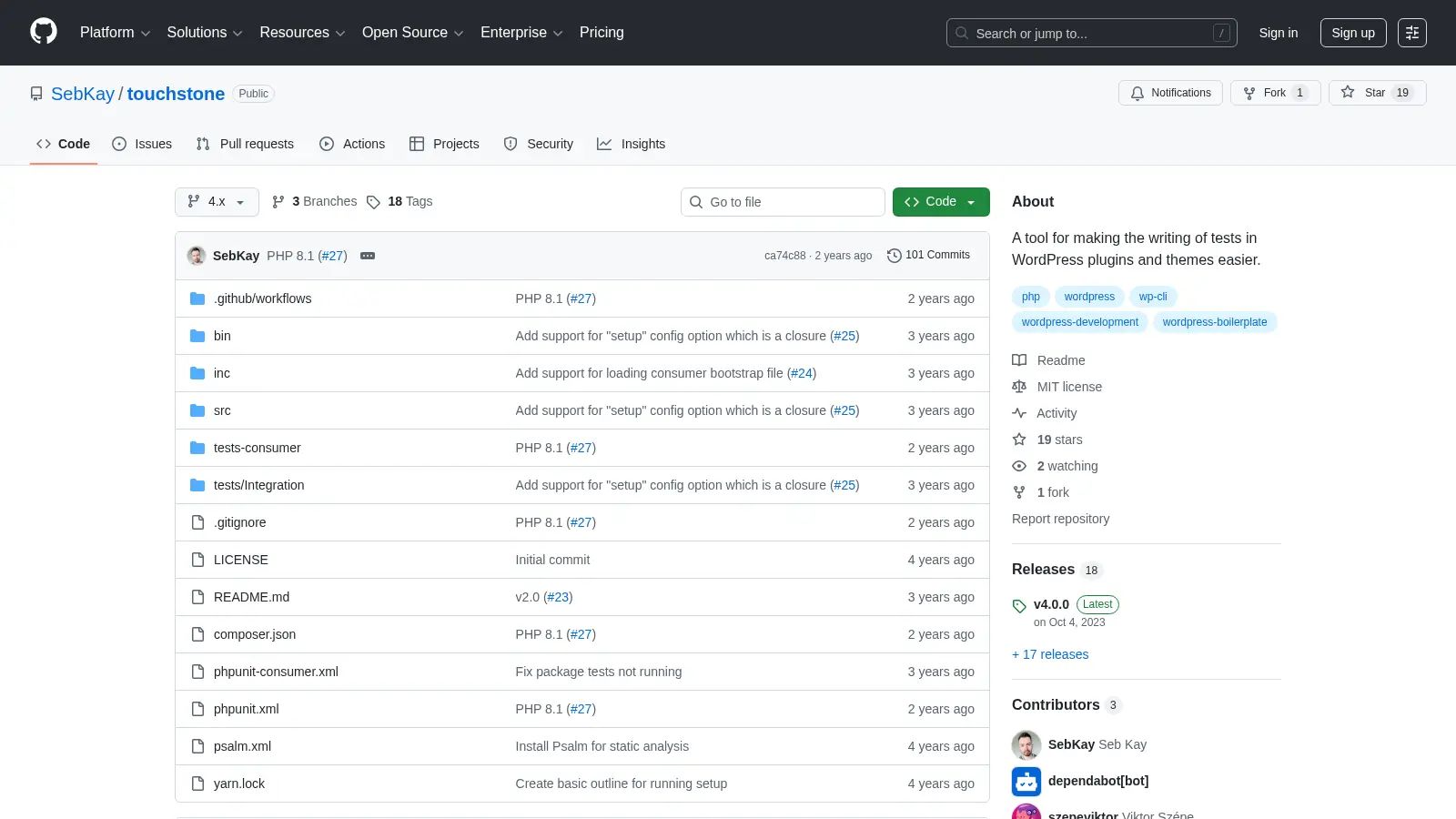Select the wp-cli topic tag
This screenshot has height=819, width=1456.
[1153, 297]
